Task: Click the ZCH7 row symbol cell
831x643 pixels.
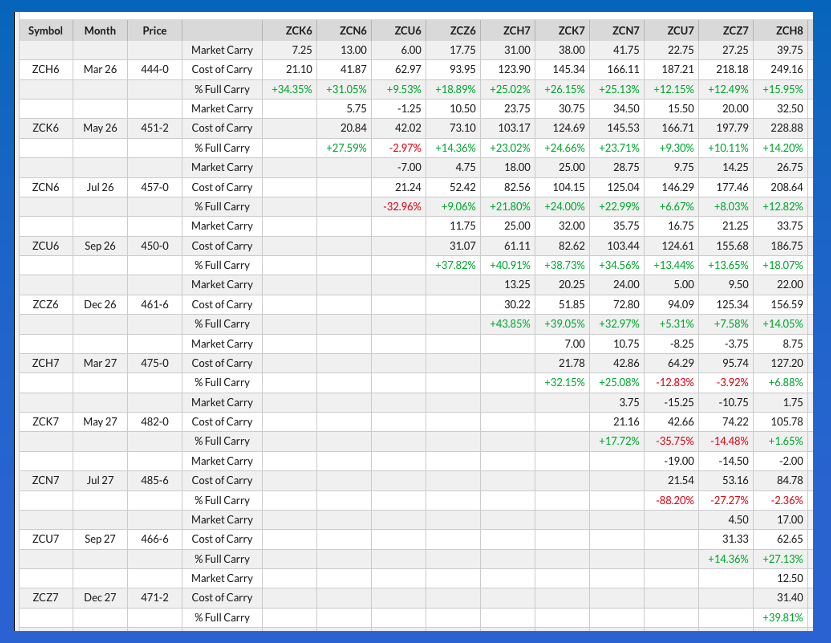Action: [46, 363]
